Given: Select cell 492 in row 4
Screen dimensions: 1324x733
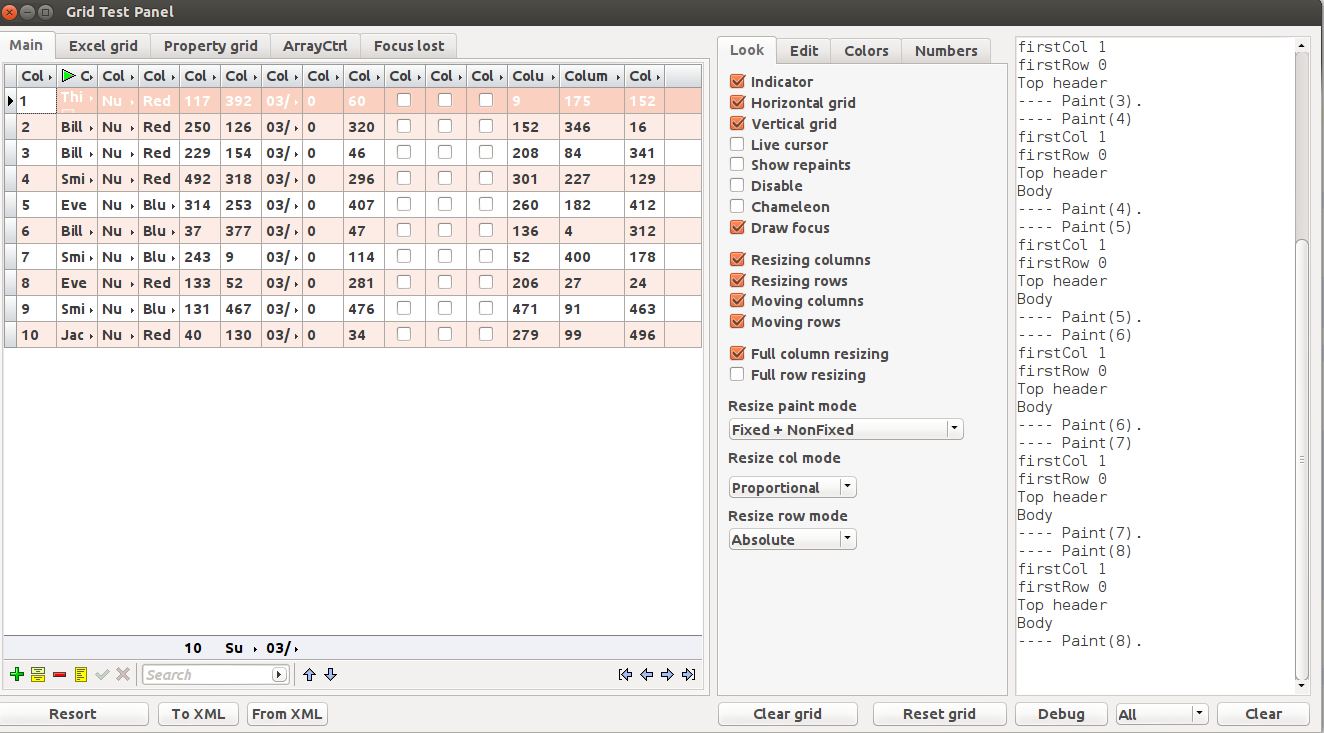Looking at the screenshot, I should (x=199, y=179).
